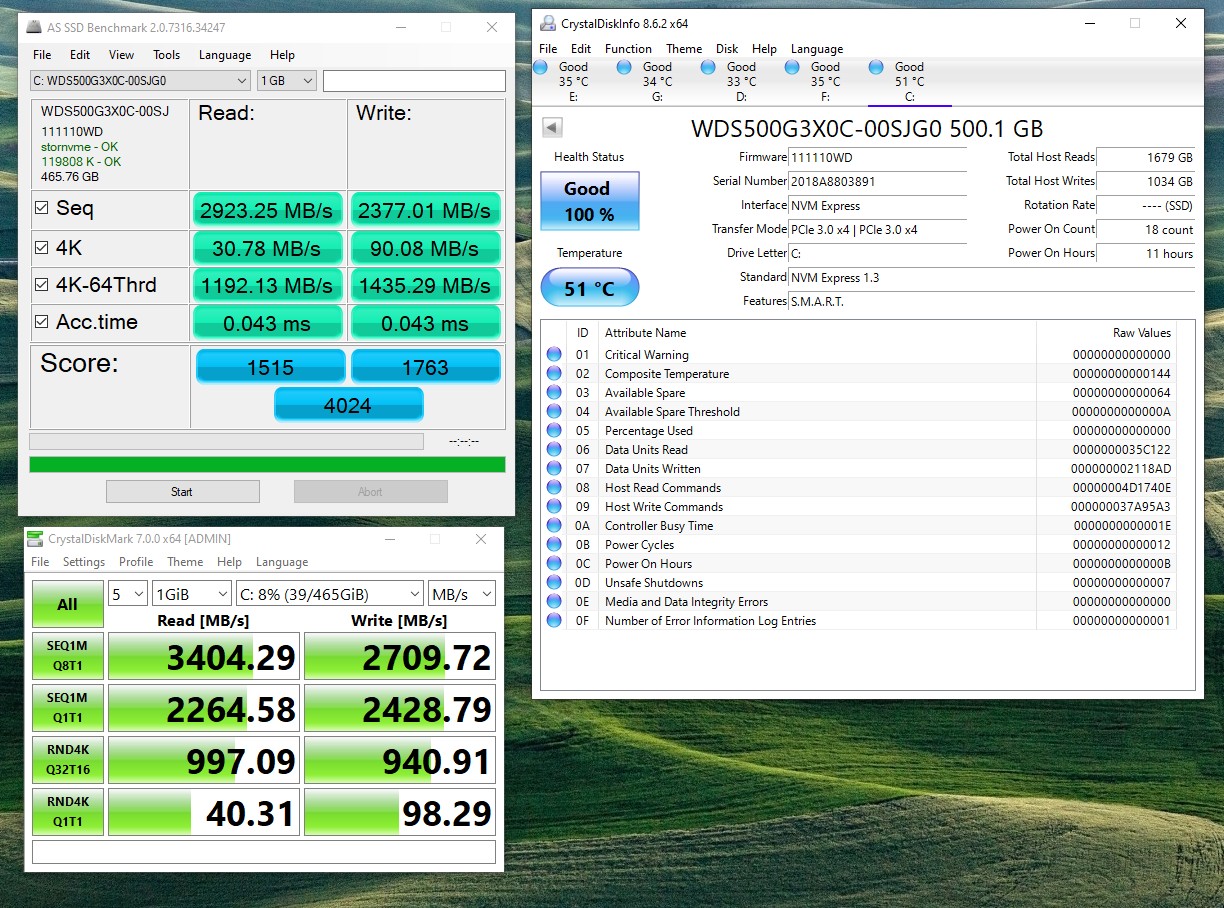Click the CrystalDiskInfo title bar icon
The height and width of the screenshot is (908, 1224).
[549, 23]
